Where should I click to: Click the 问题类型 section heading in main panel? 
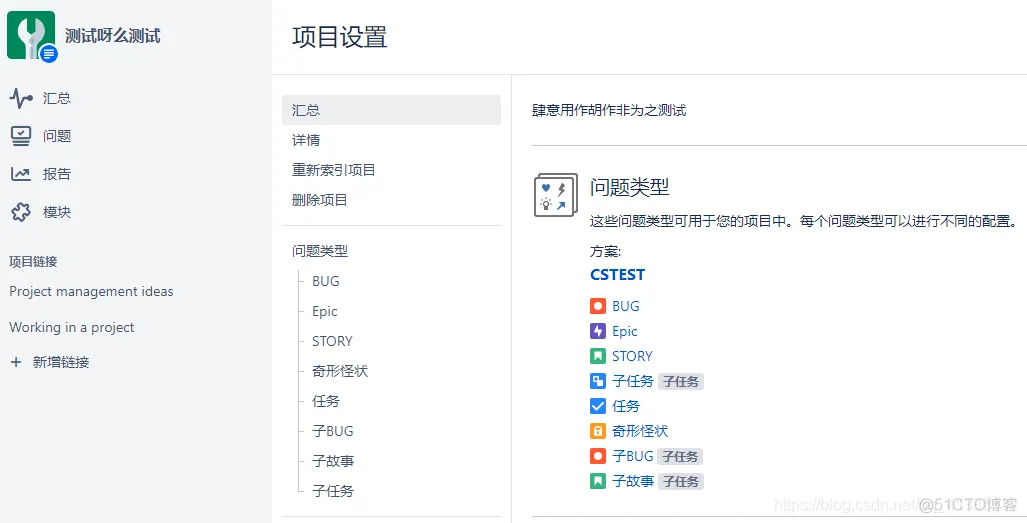click(629, 187)
